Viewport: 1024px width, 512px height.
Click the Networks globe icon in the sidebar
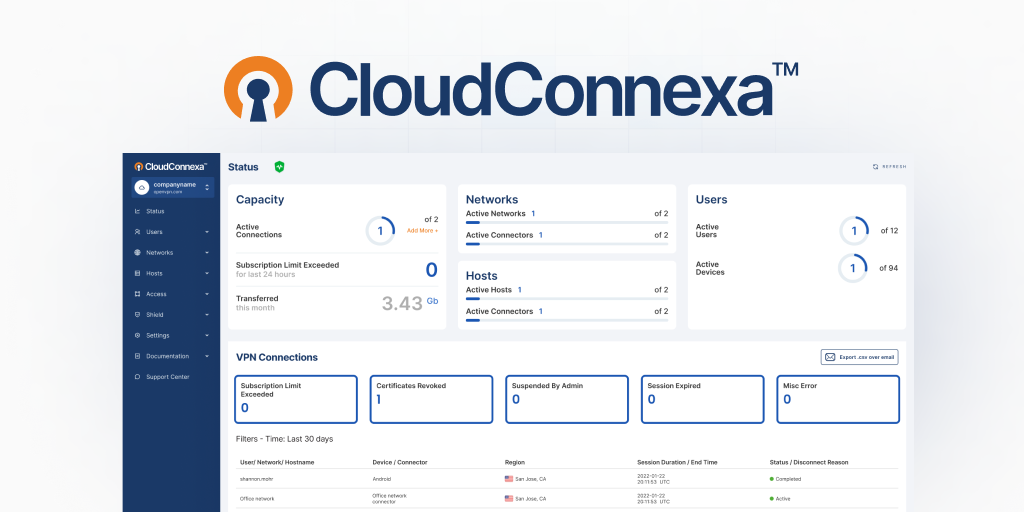pyautogui.click(x=137, y=253)
